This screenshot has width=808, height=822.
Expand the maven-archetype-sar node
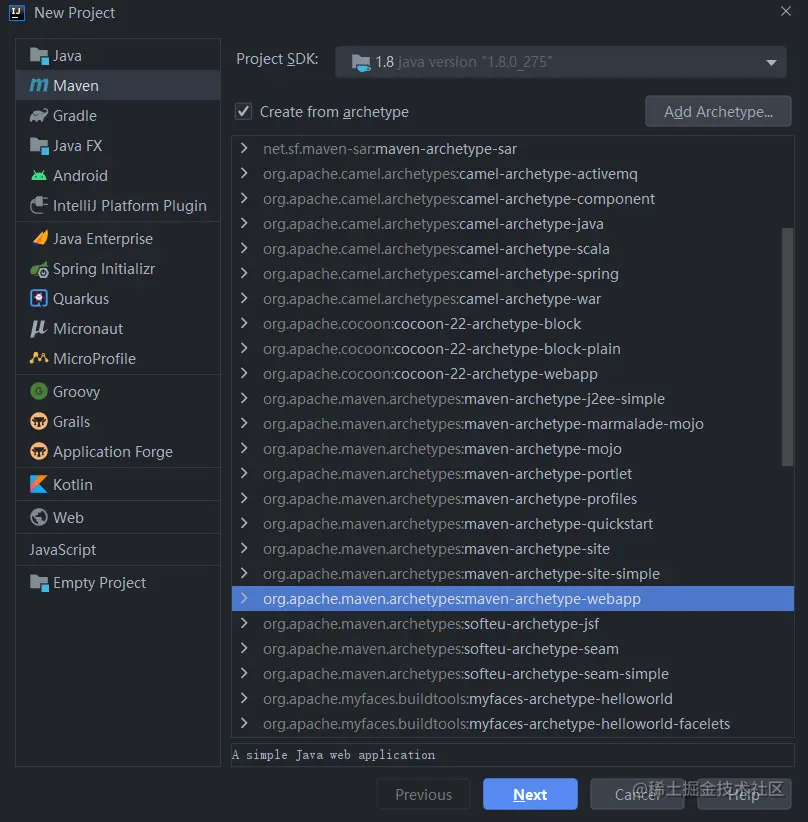(244, 148)
